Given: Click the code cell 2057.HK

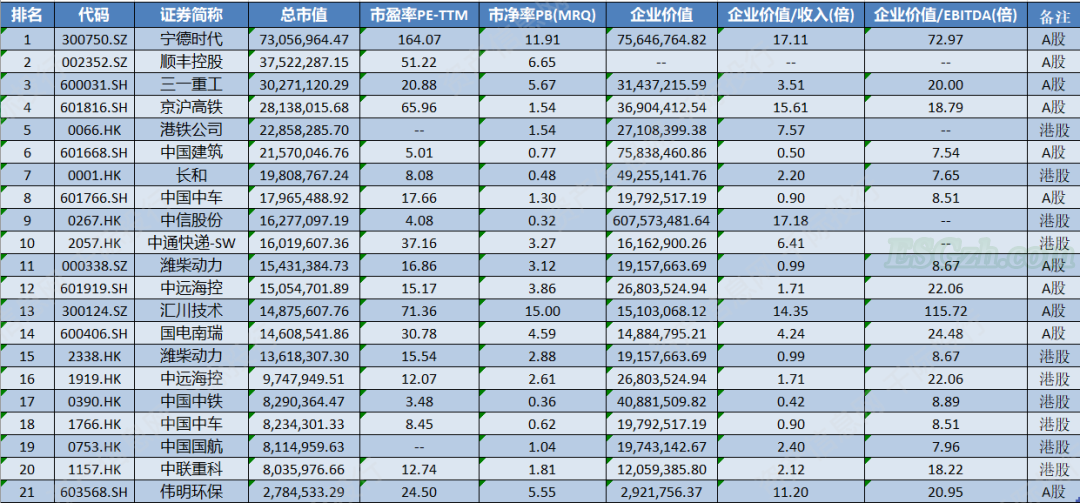Looking at the screenshot, I should click(94, 243).
